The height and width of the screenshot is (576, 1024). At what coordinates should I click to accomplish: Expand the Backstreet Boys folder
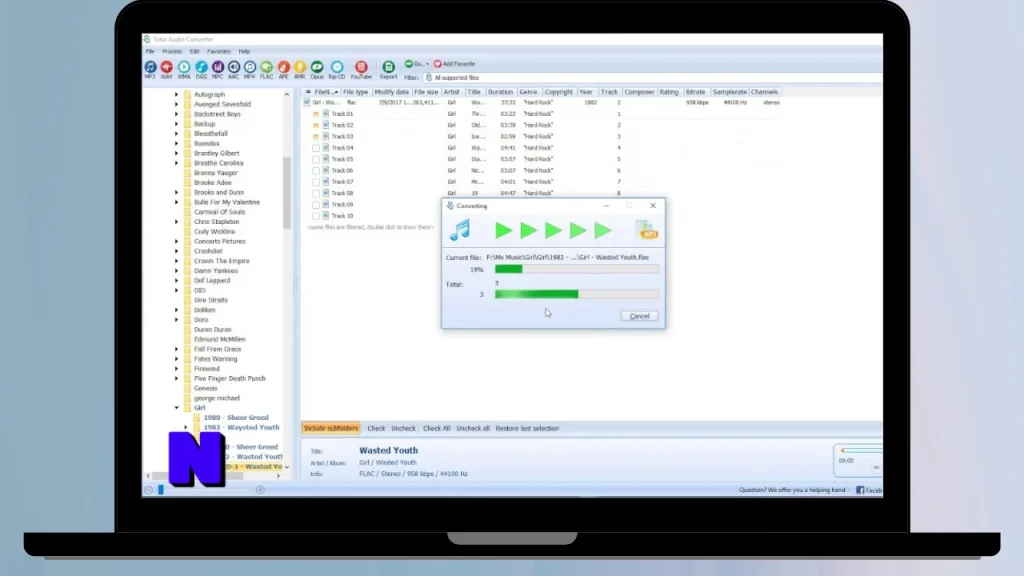pos(176,114)
